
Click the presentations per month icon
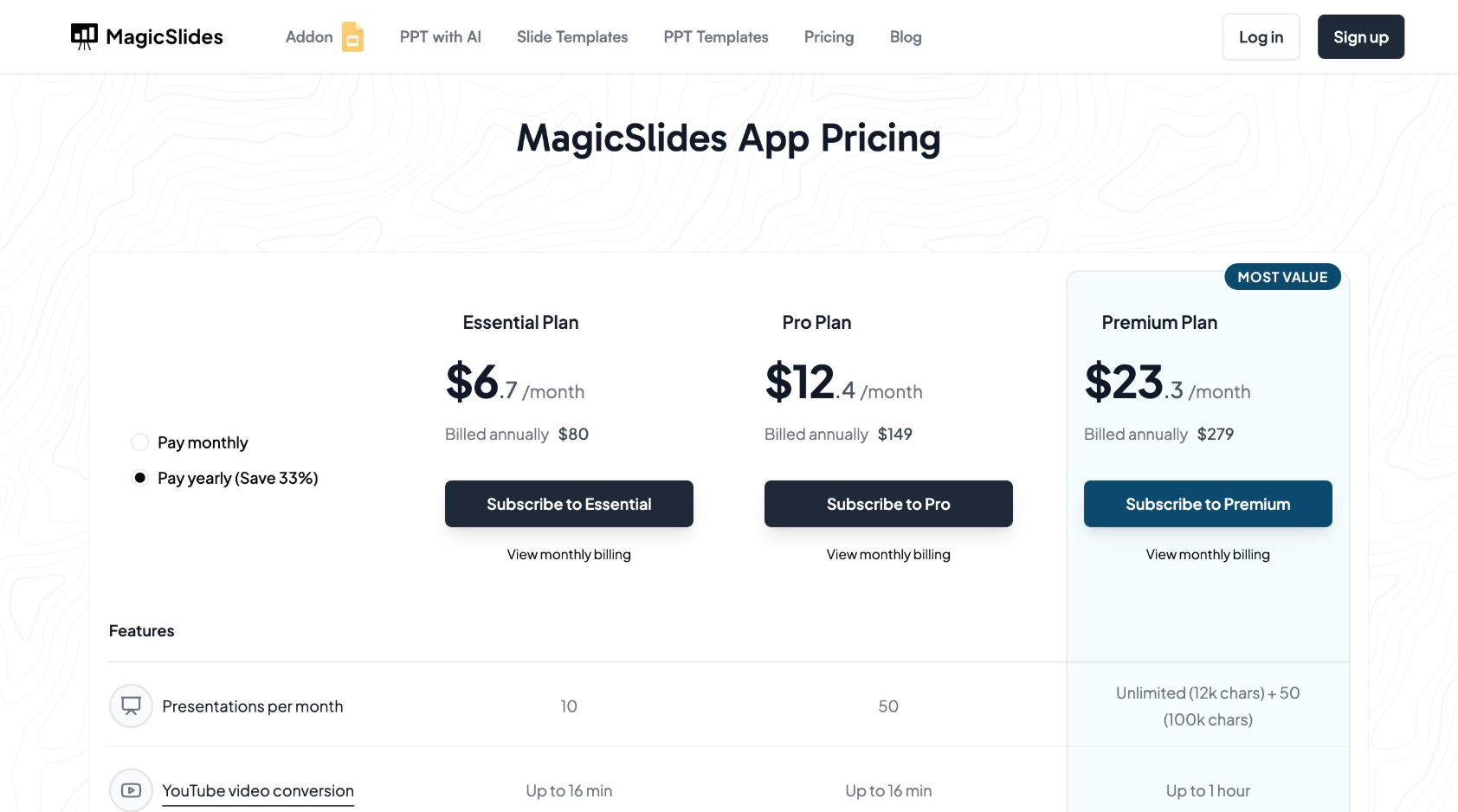point(131,706)
